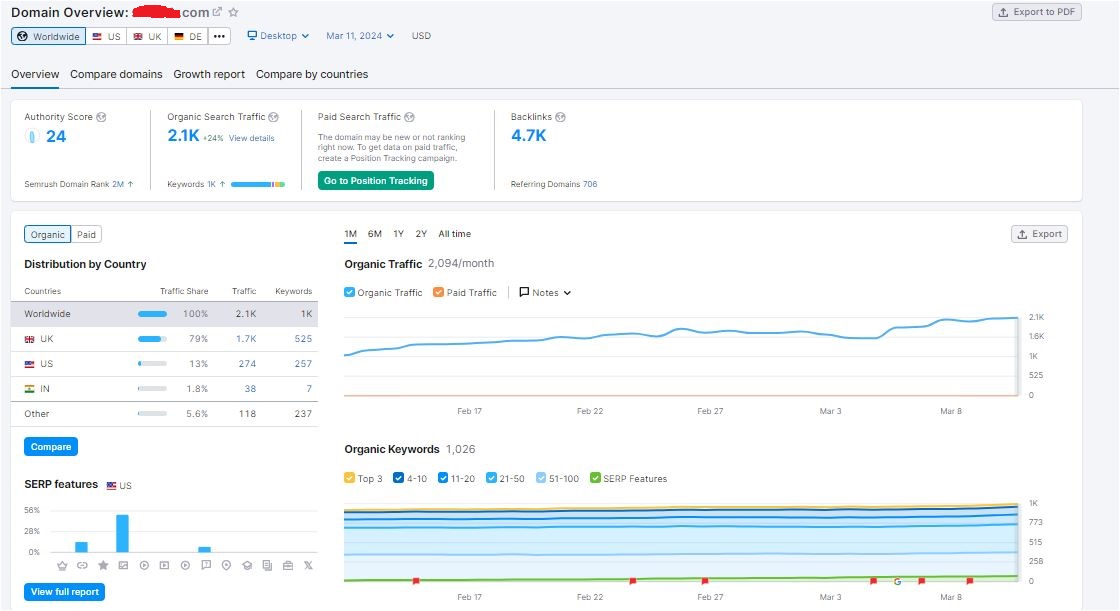Click the Go to Position Tracking button
Image resolution: width=1120 pixels, height=611 pixels.
(376, 181)
